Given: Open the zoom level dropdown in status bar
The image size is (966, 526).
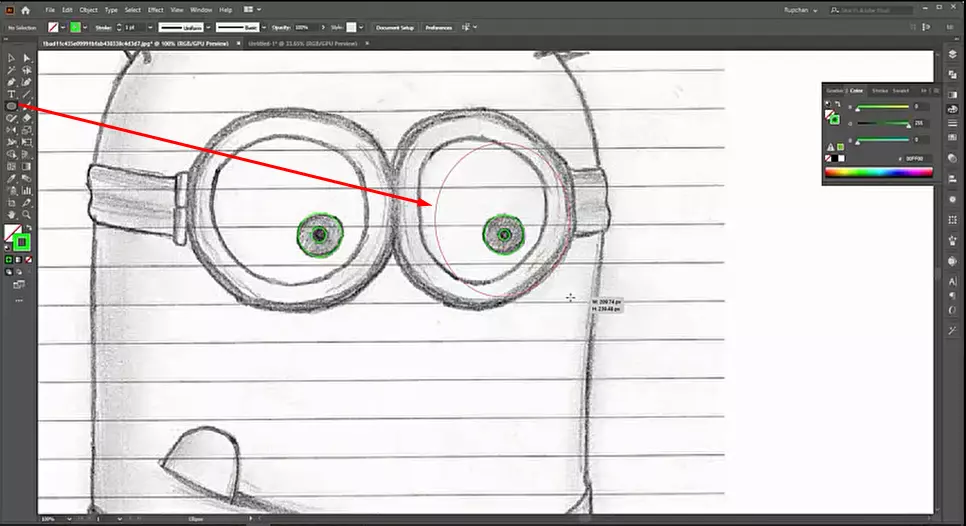Looking at the screenshot, I should (x=68, y=519).
